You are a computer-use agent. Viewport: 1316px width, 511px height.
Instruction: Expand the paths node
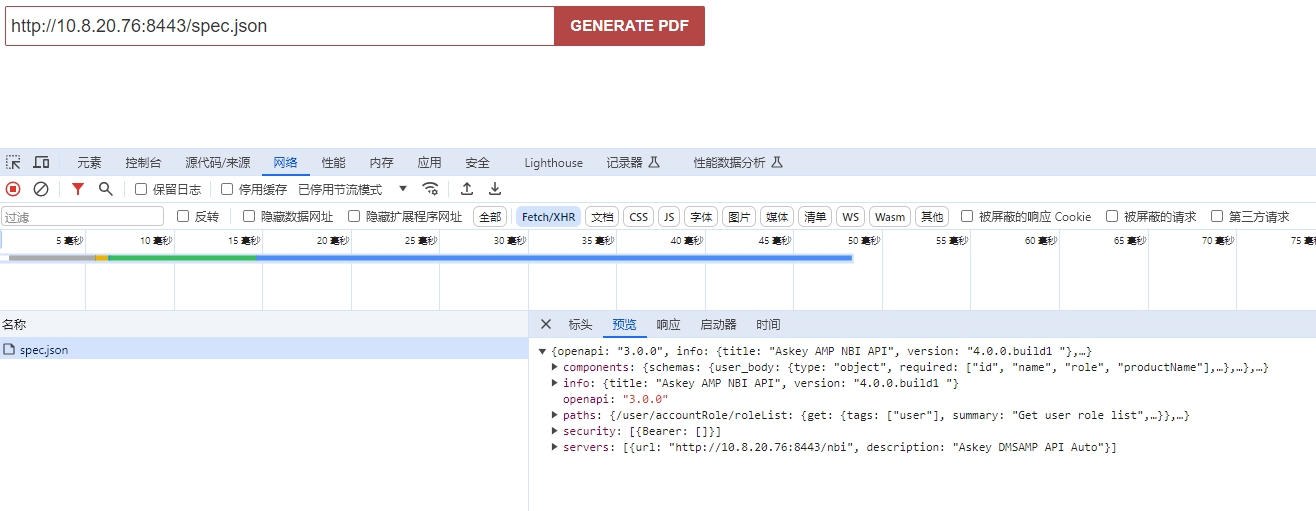pos(555,415)
